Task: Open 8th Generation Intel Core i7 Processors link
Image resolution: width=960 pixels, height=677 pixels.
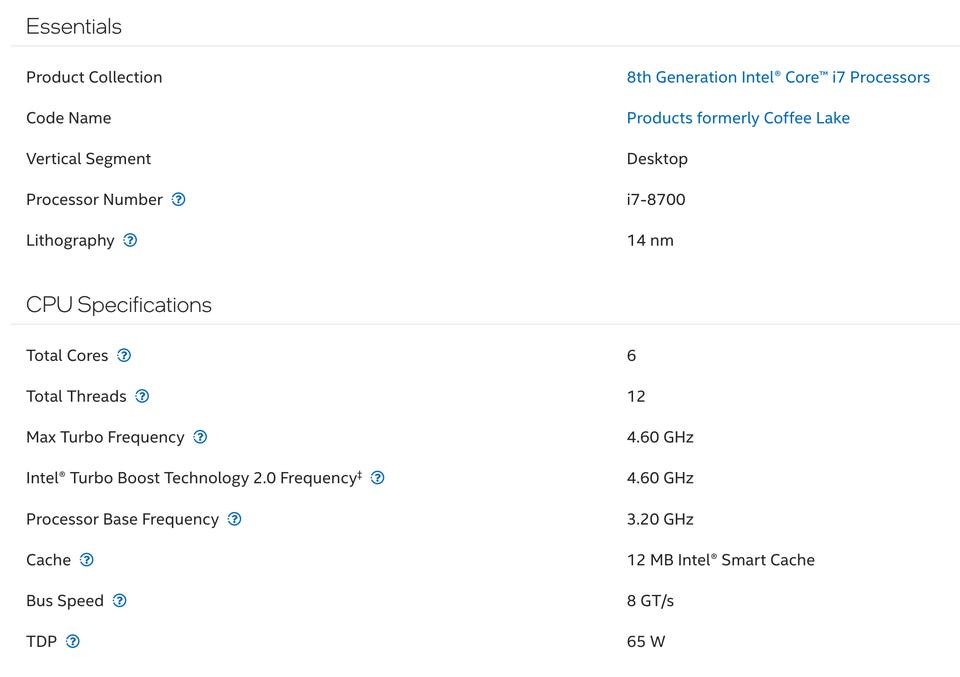Action: click(x=778, y=77)
